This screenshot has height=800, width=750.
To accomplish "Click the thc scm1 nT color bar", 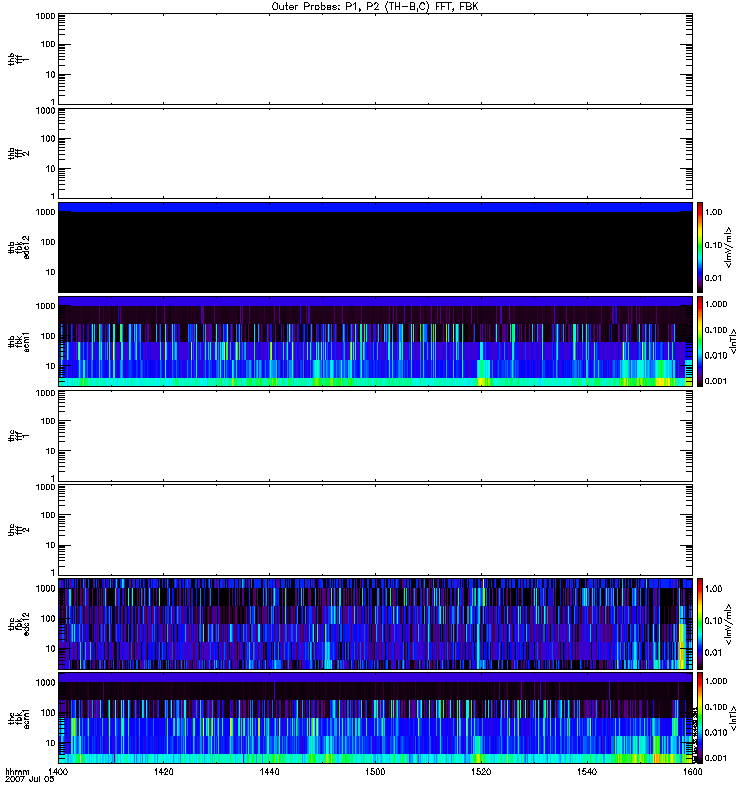I will [x=702, y=717].
